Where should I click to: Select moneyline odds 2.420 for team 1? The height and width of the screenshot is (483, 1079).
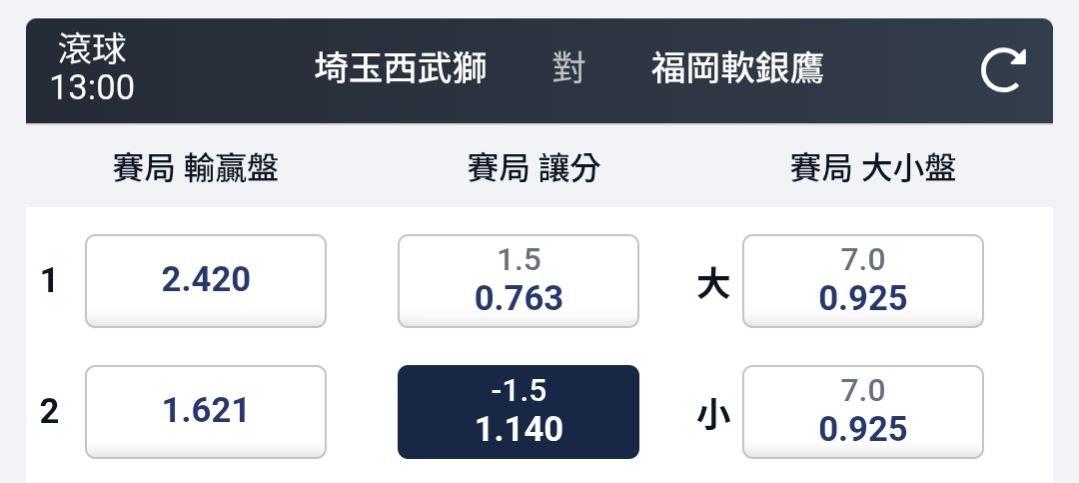[206, 281]
